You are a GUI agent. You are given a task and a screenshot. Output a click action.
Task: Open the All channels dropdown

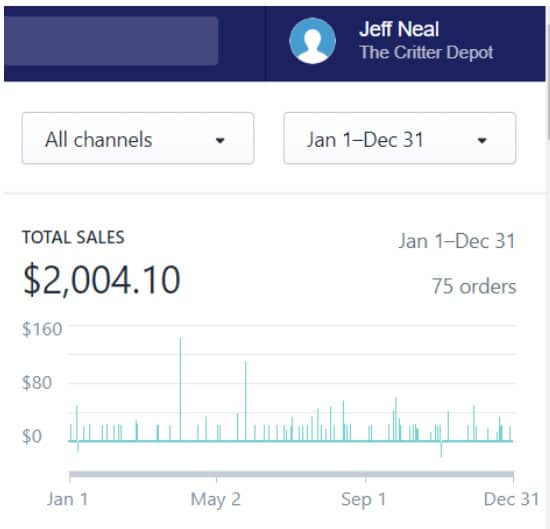pos(138,139)
